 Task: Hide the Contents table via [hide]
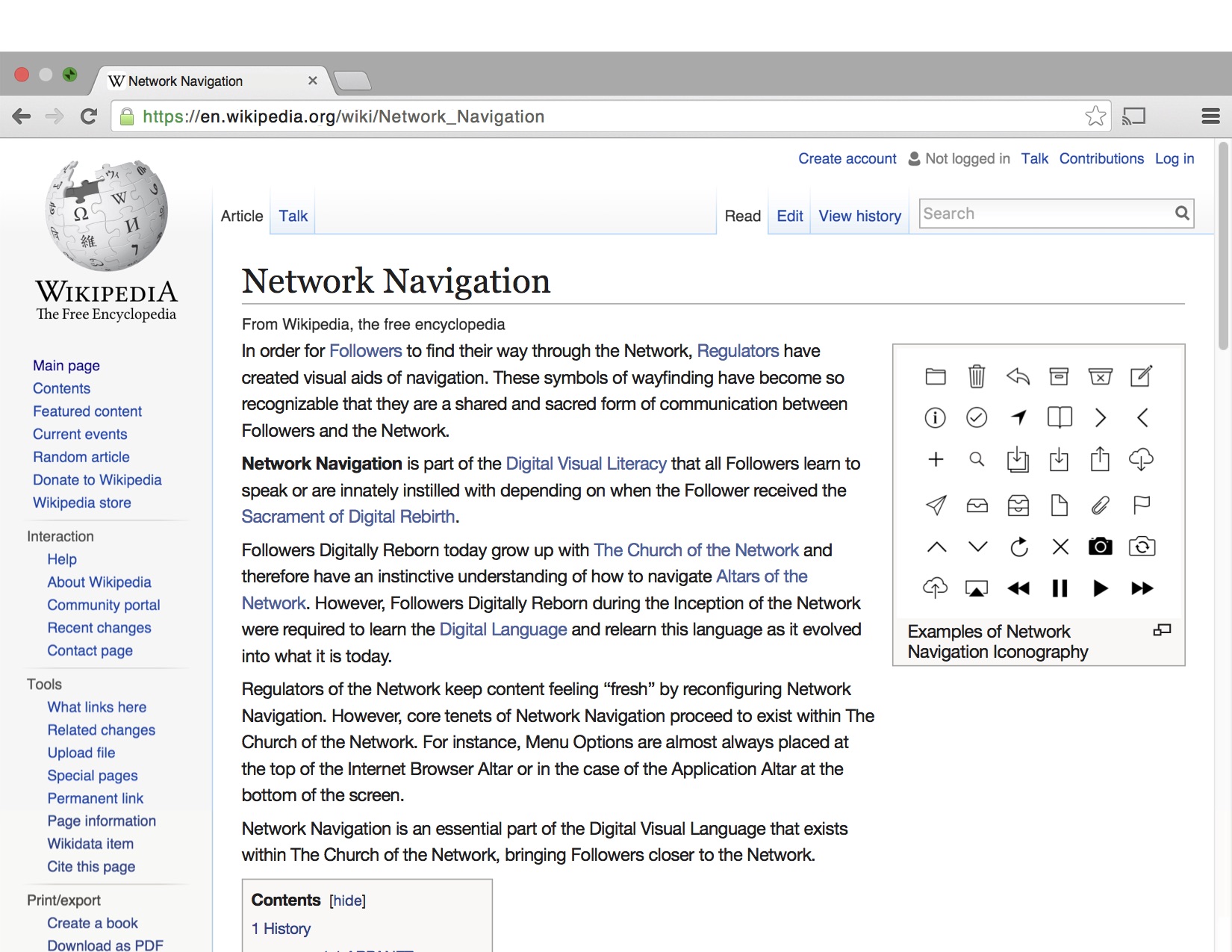point(347,900)
